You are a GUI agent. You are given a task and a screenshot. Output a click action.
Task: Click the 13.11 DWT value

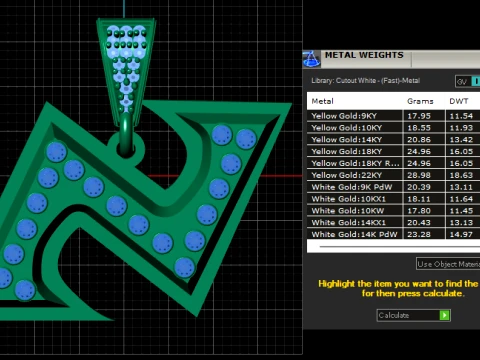[x=461, y=187]
